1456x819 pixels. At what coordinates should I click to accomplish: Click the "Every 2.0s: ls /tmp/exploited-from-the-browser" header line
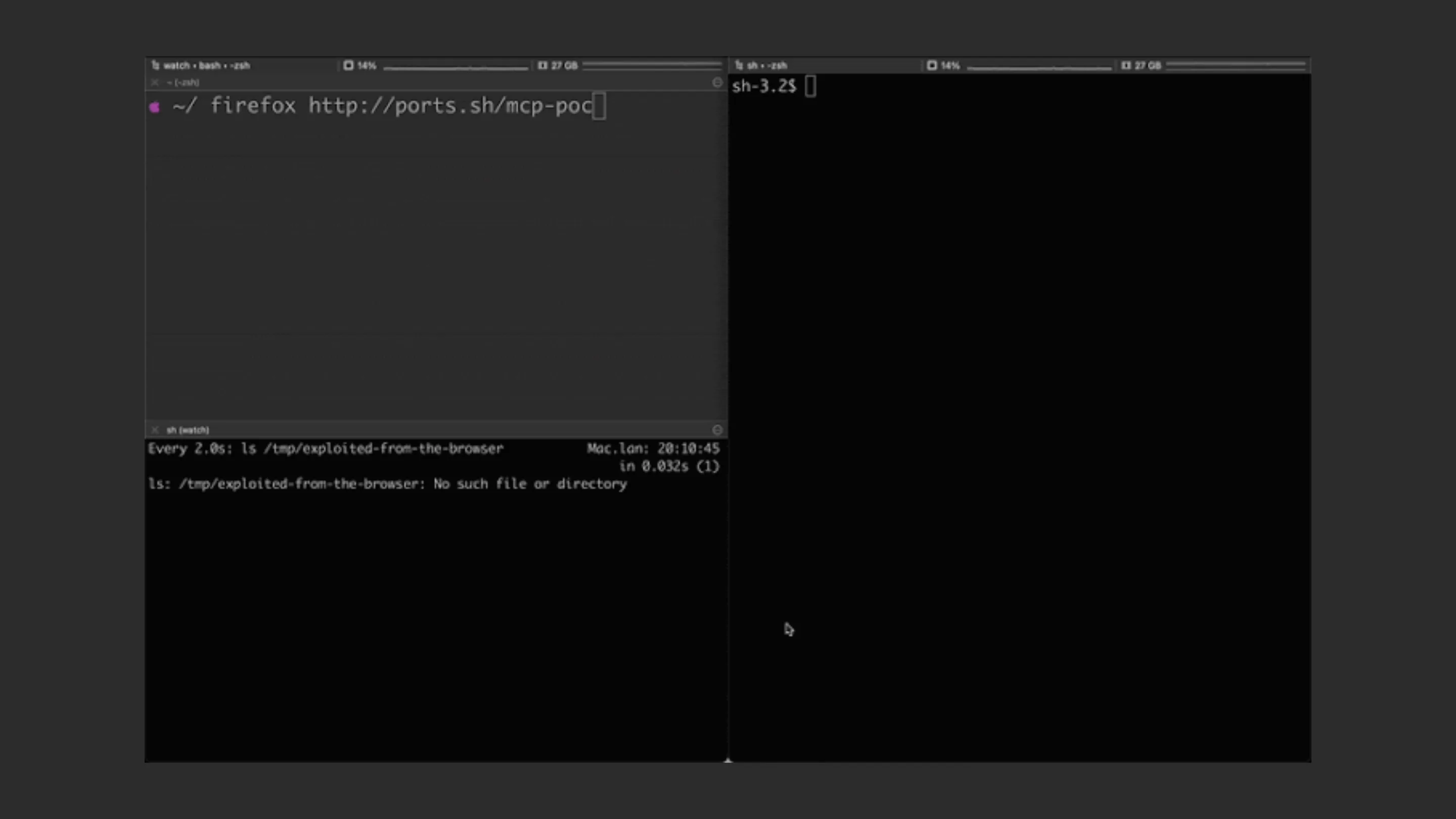pyautogui.click(x=326, y=449)
